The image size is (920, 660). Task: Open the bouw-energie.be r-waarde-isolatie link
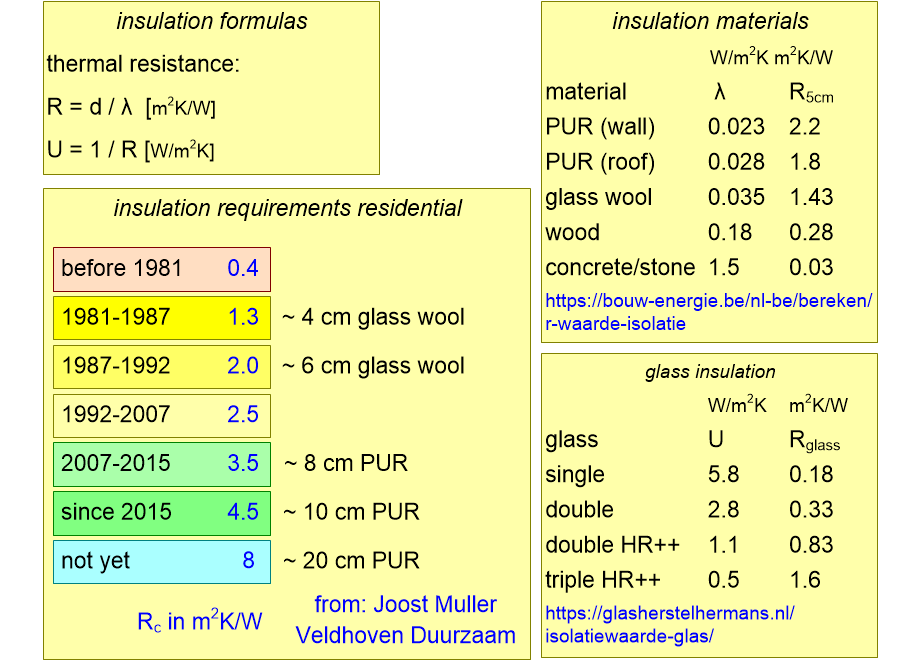click(708, 312)
